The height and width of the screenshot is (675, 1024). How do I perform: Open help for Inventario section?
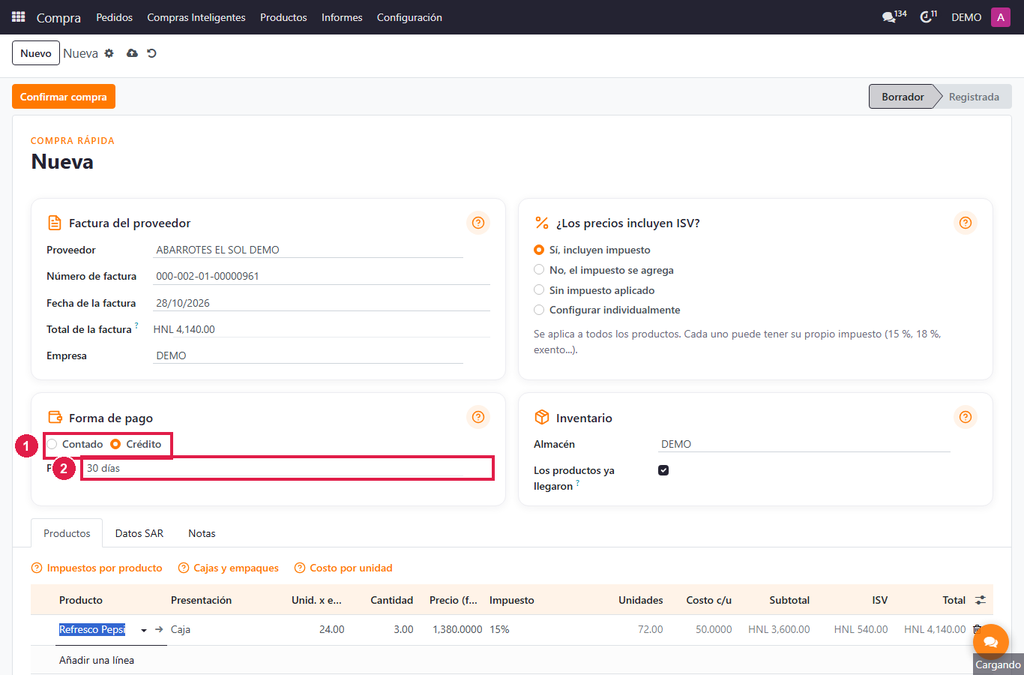965,416
